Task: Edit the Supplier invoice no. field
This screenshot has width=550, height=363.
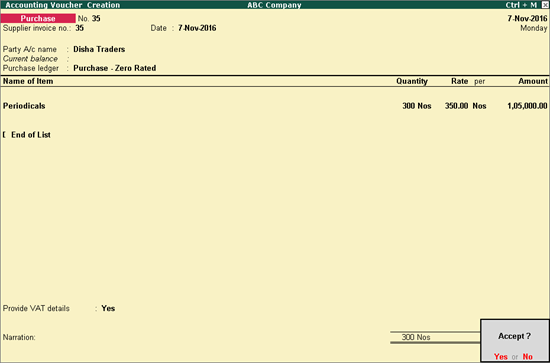Action: [80, 28]
